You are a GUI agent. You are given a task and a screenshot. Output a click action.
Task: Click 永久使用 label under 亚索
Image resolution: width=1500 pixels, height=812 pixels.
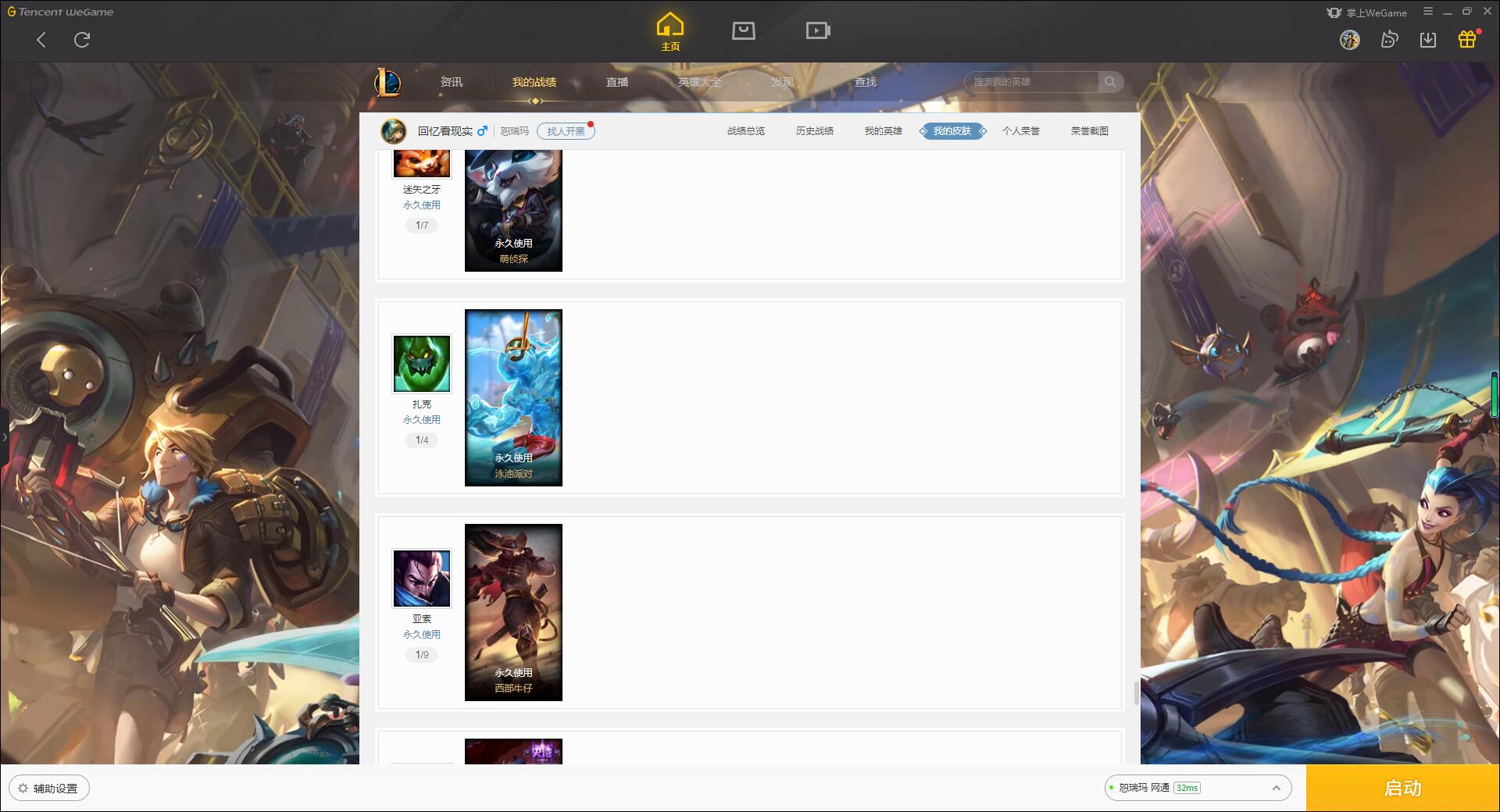click(422, 635)
